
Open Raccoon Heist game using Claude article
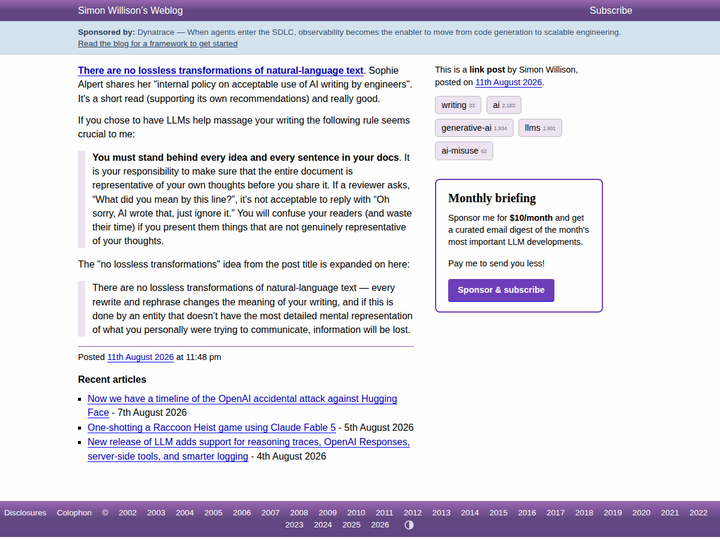(x=212, y=428)
